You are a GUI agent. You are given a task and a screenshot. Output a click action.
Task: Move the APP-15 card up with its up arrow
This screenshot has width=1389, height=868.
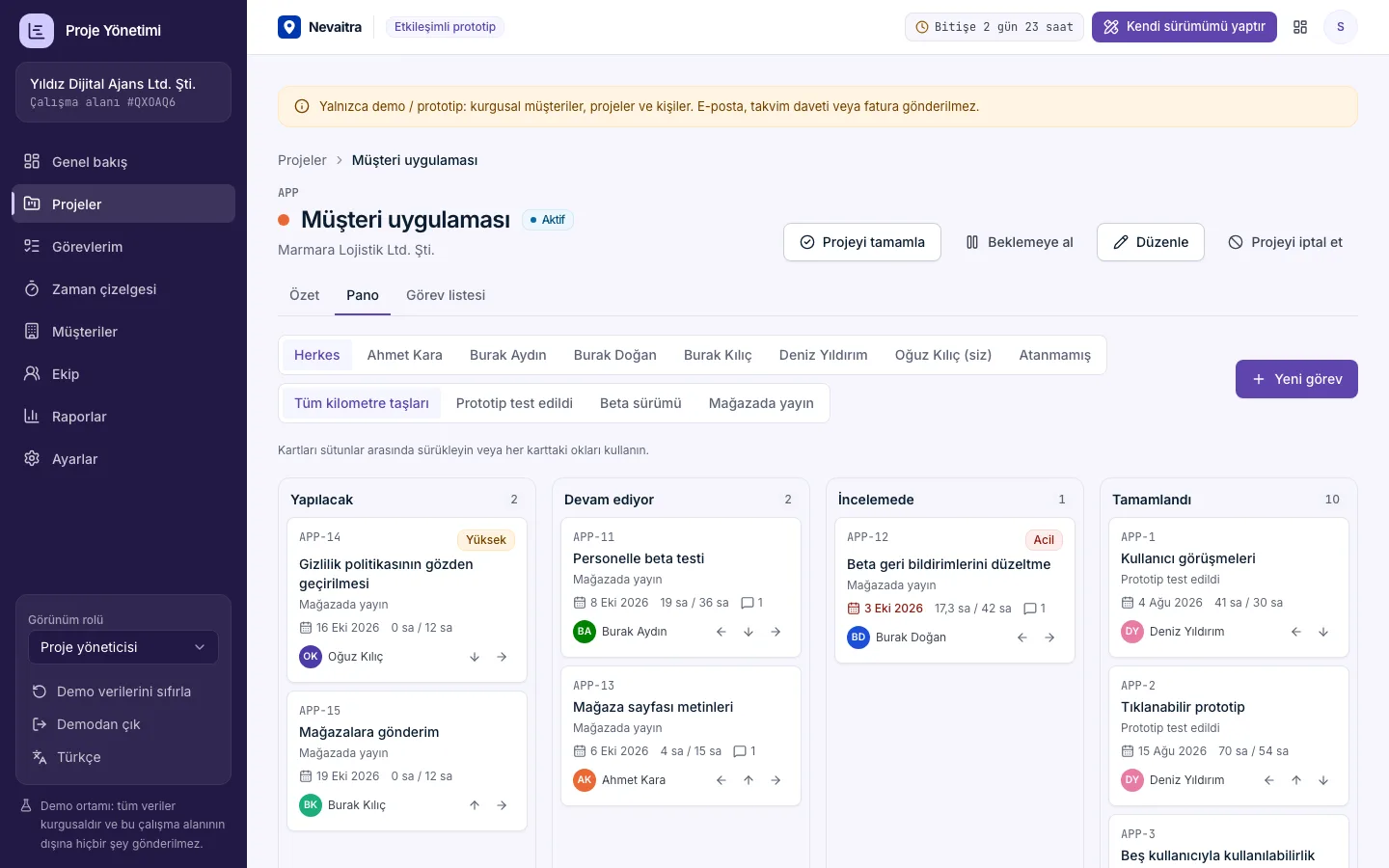475,805
